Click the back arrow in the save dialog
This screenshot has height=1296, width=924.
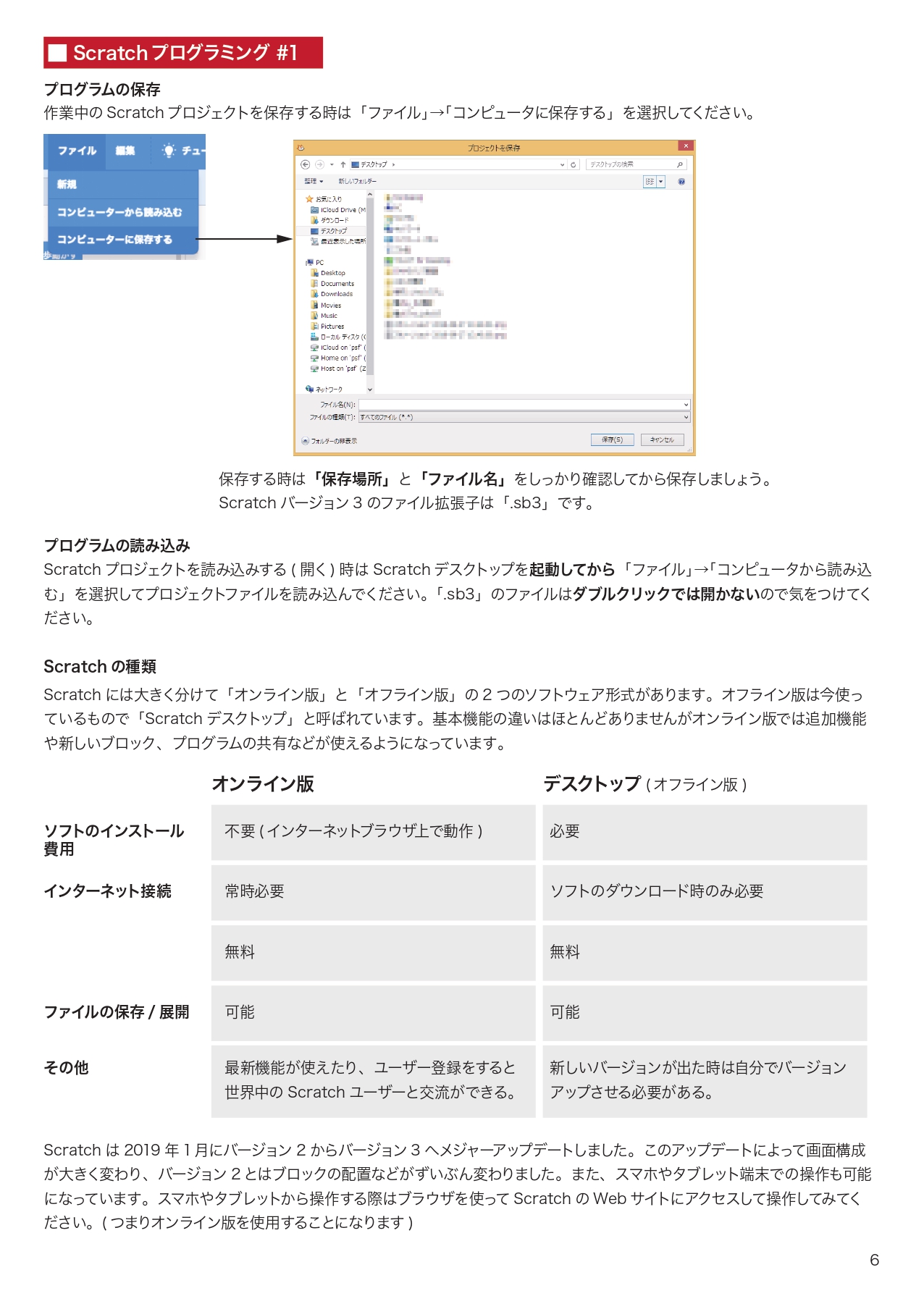[305, 164]
